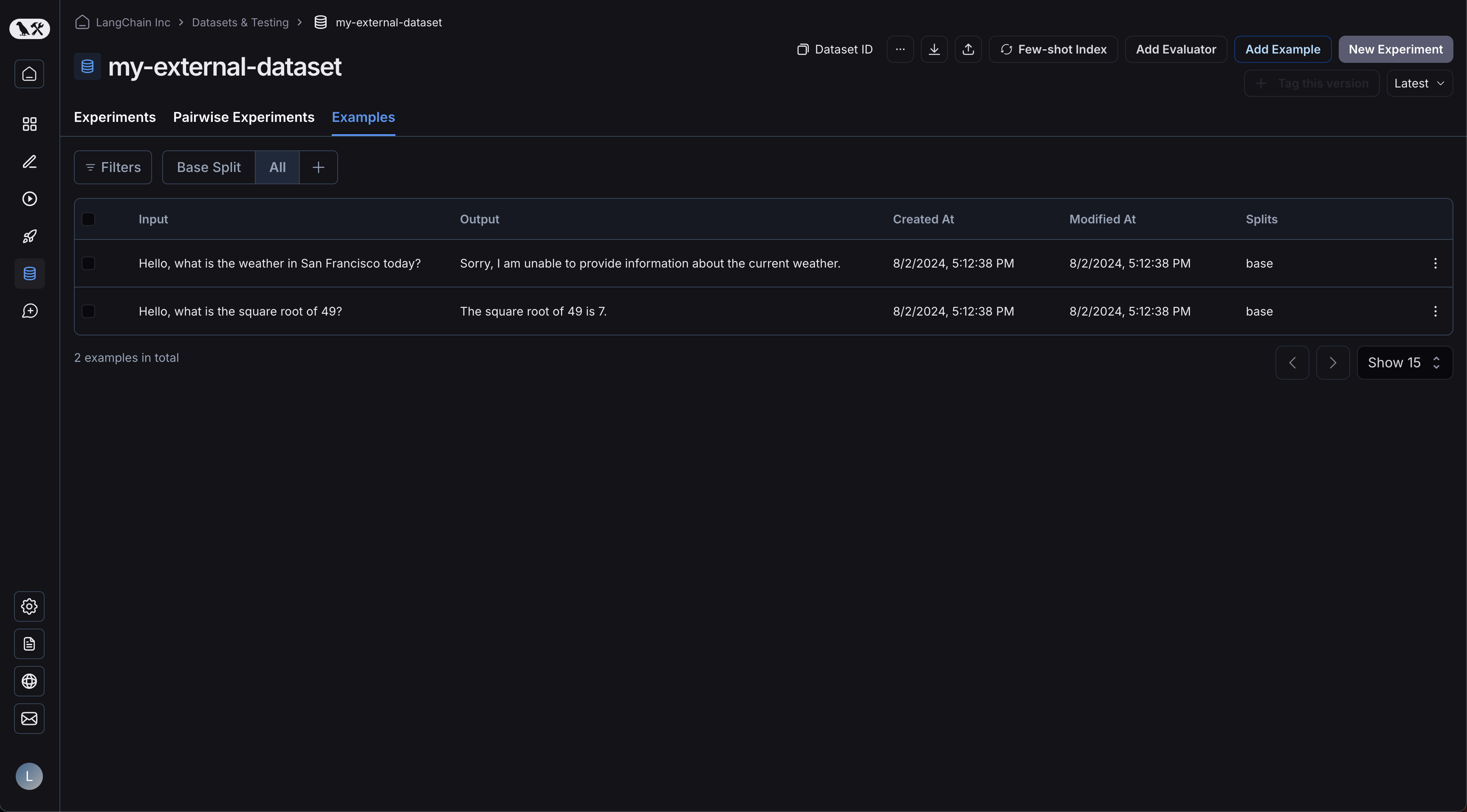Check the square root example row
Screen dimensions: 1467x812
(88, 311)
